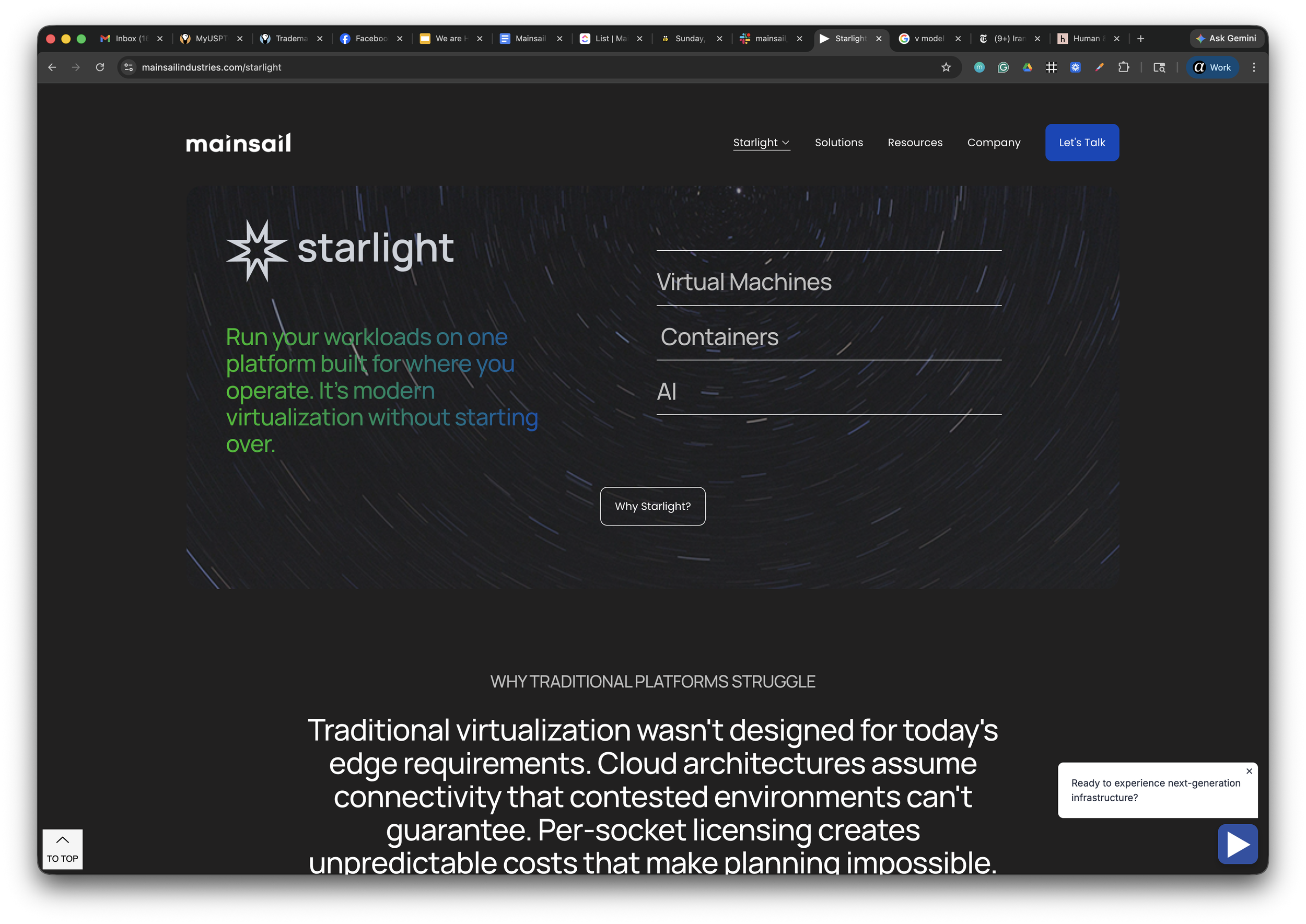The width and height of the screenshot is (1306, 924).
Task: Open the Company menu
Action: click(994, 142)
